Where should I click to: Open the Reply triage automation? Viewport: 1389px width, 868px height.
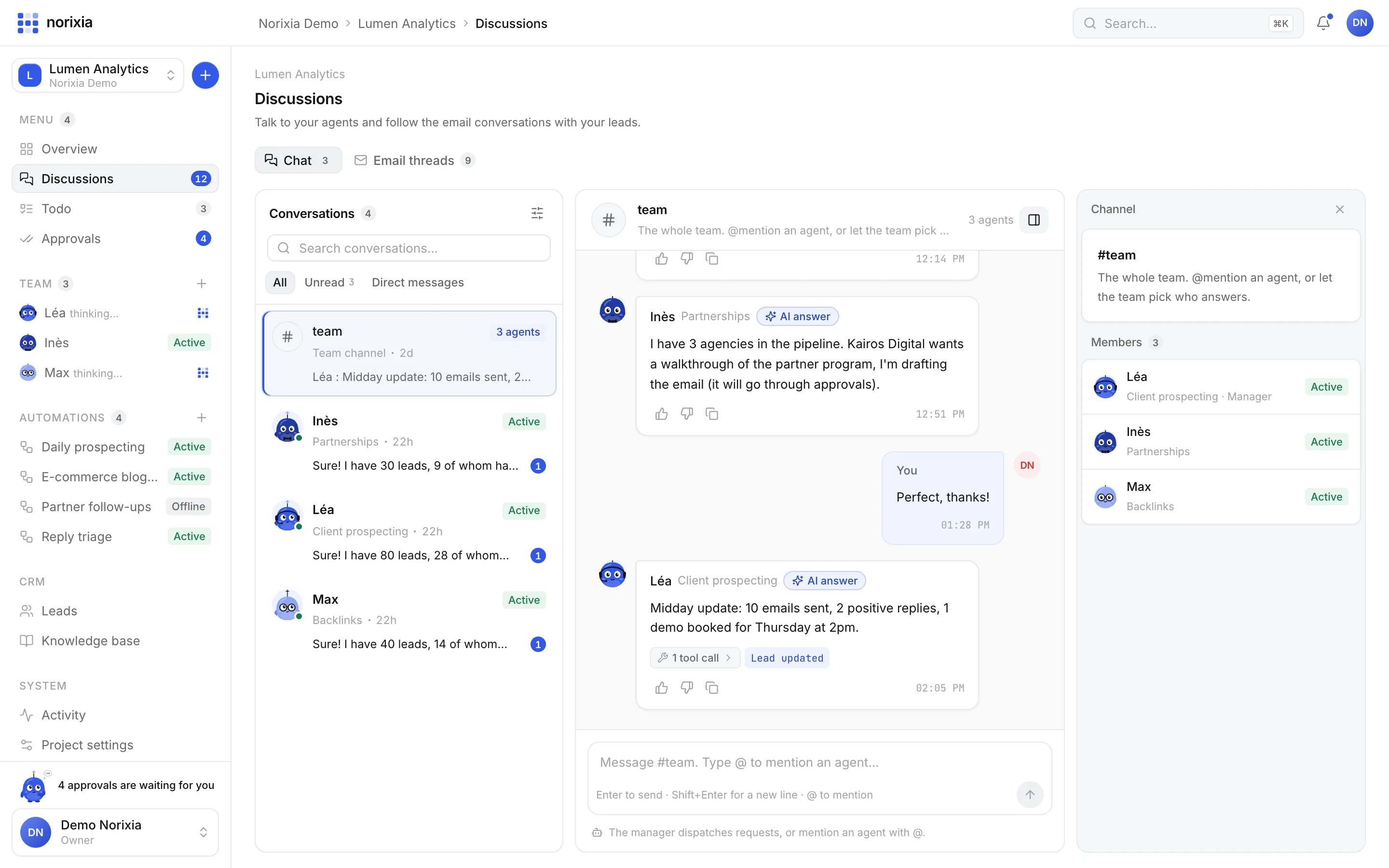(x=115, y=536)
